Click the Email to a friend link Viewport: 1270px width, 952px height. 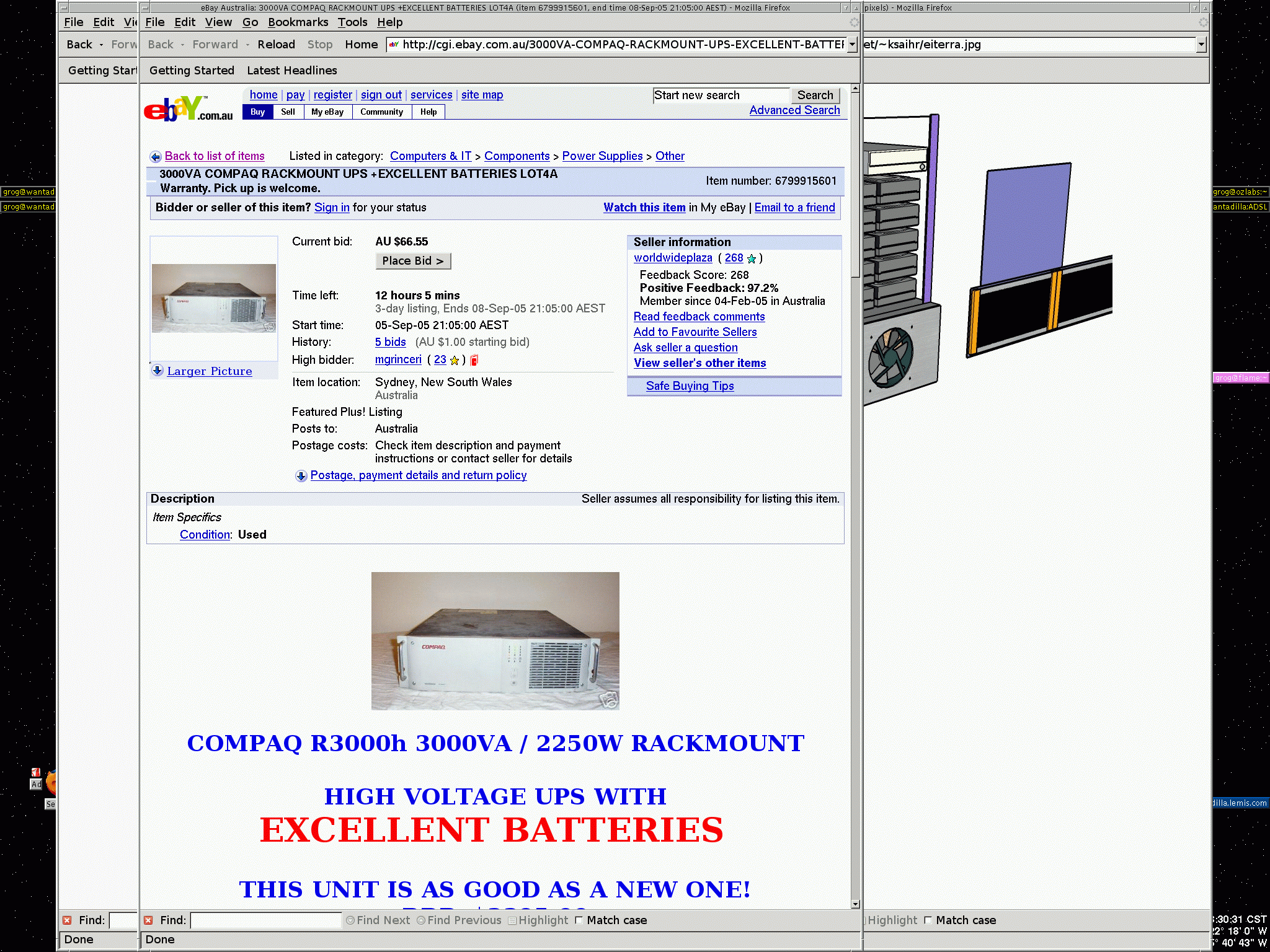[x=794, y=208]
